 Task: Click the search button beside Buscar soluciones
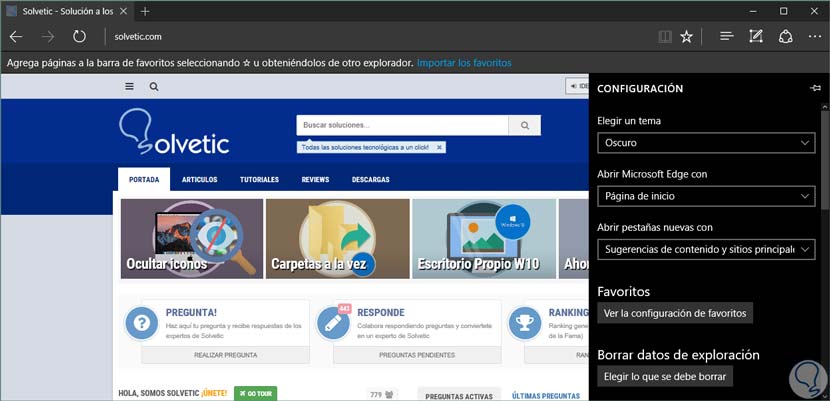tap(525, 125)
